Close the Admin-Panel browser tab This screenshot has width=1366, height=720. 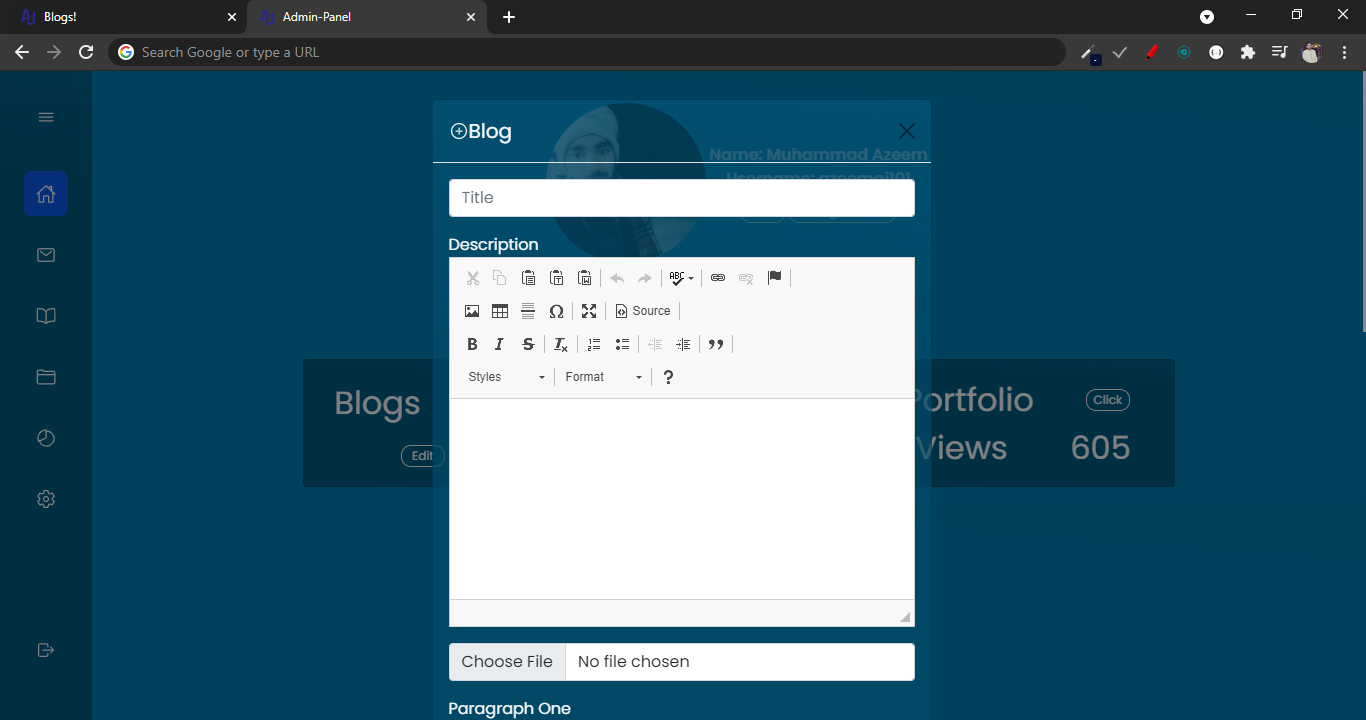coord(471,17)
